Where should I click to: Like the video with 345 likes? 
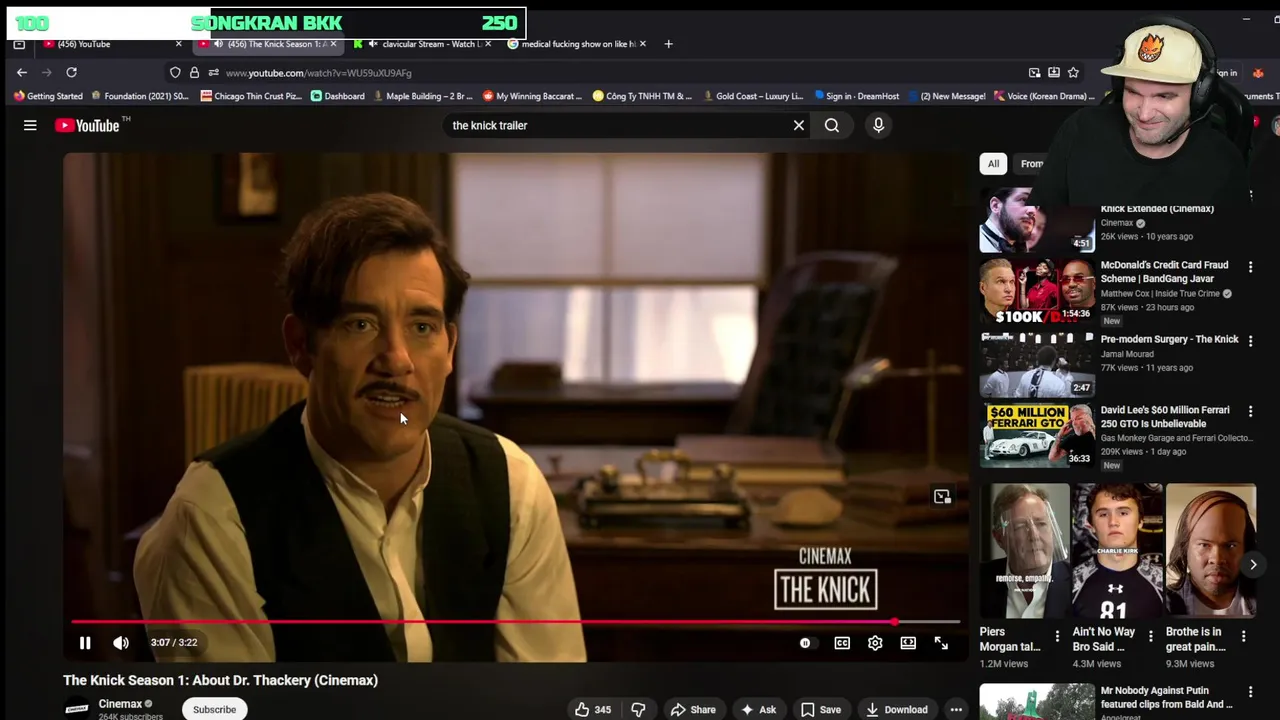tap(593, 709)
